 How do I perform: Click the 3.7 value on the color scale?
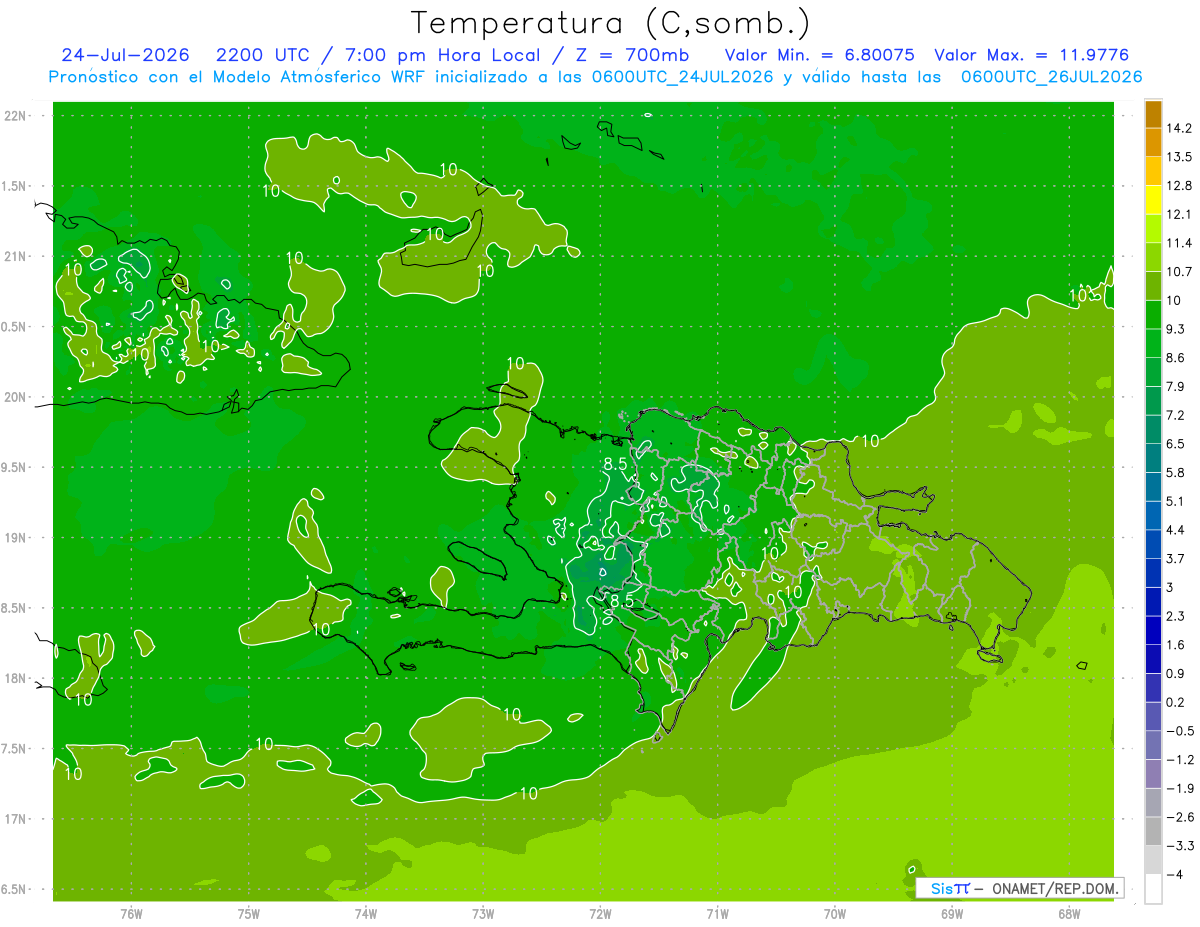point(1176,558)
